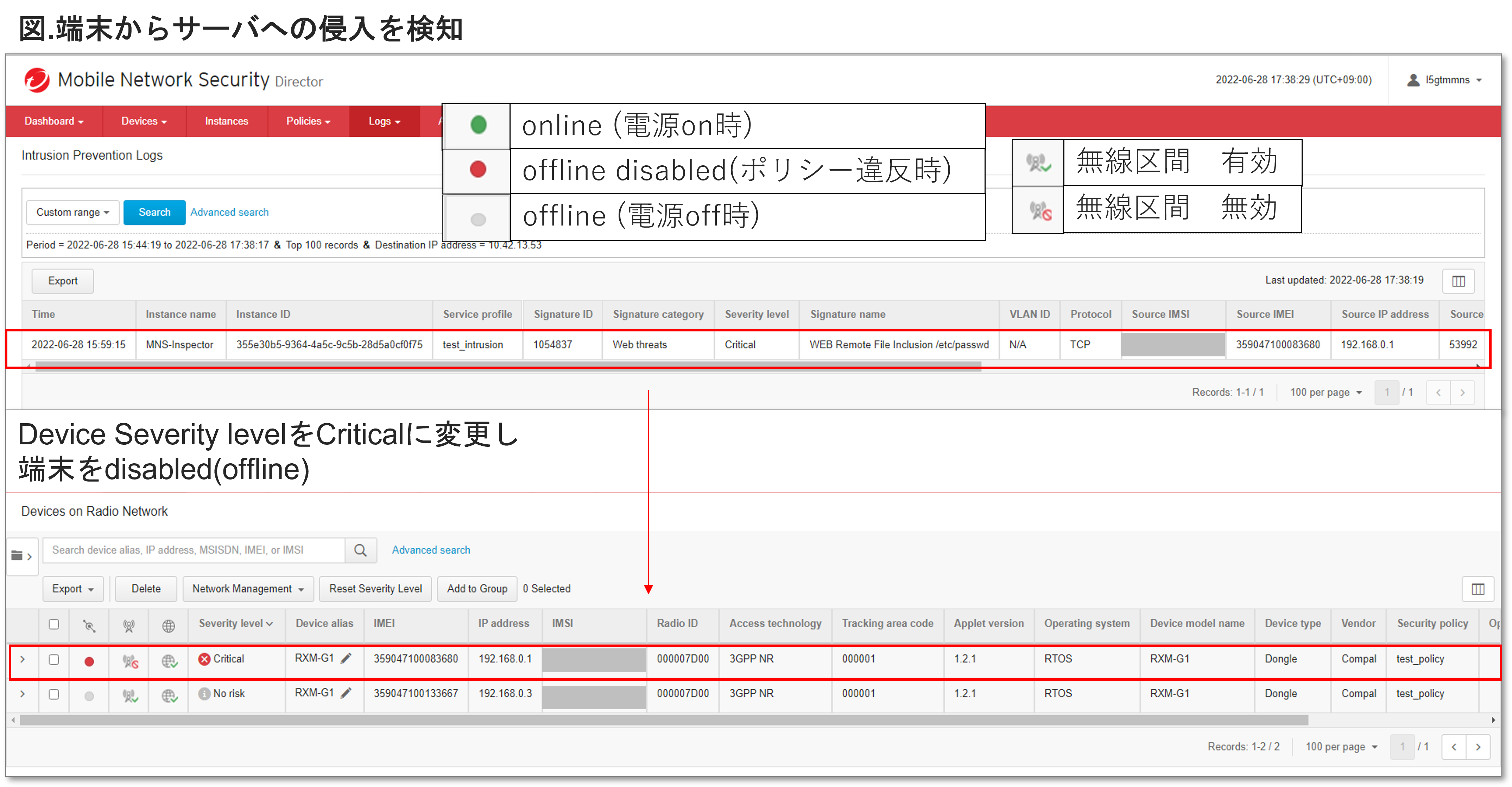Click globe status icon in No risk row

pyautogui.click(x=170, y=696)
